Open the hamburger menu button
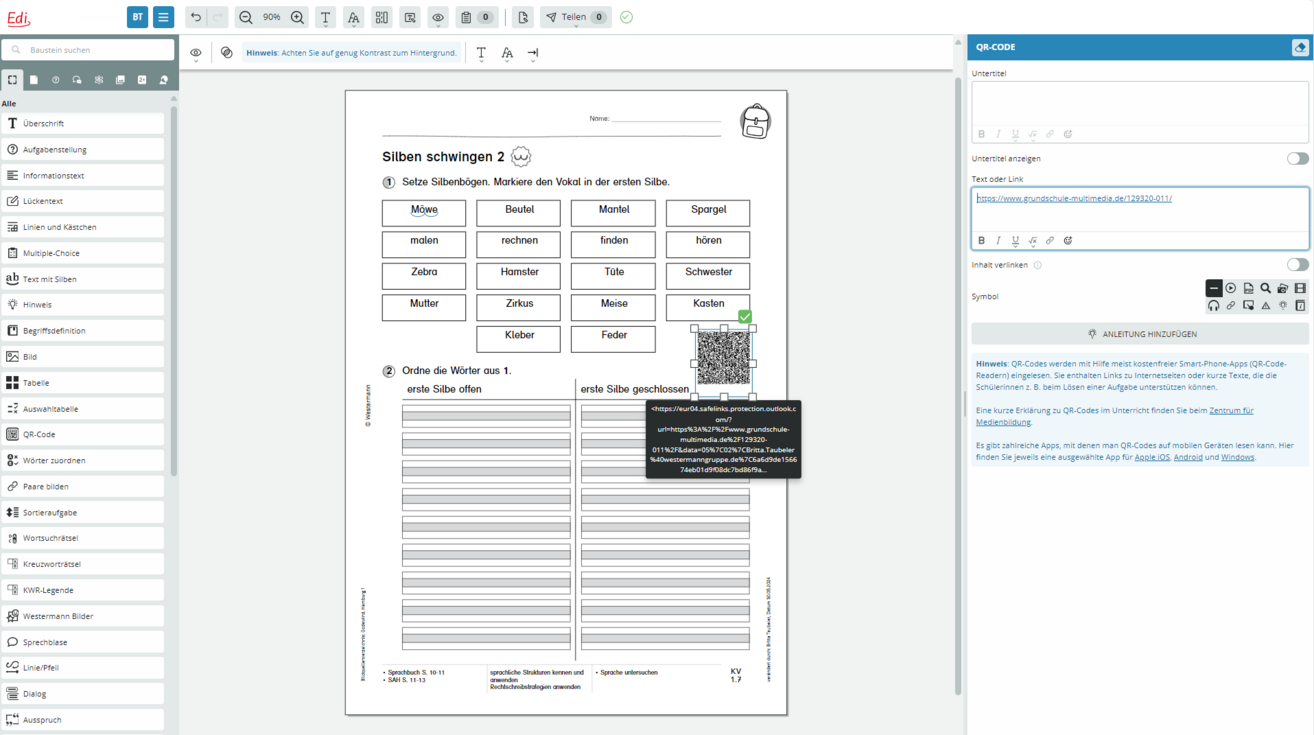This screenshot has width=1314, height=735. [163, 17]
